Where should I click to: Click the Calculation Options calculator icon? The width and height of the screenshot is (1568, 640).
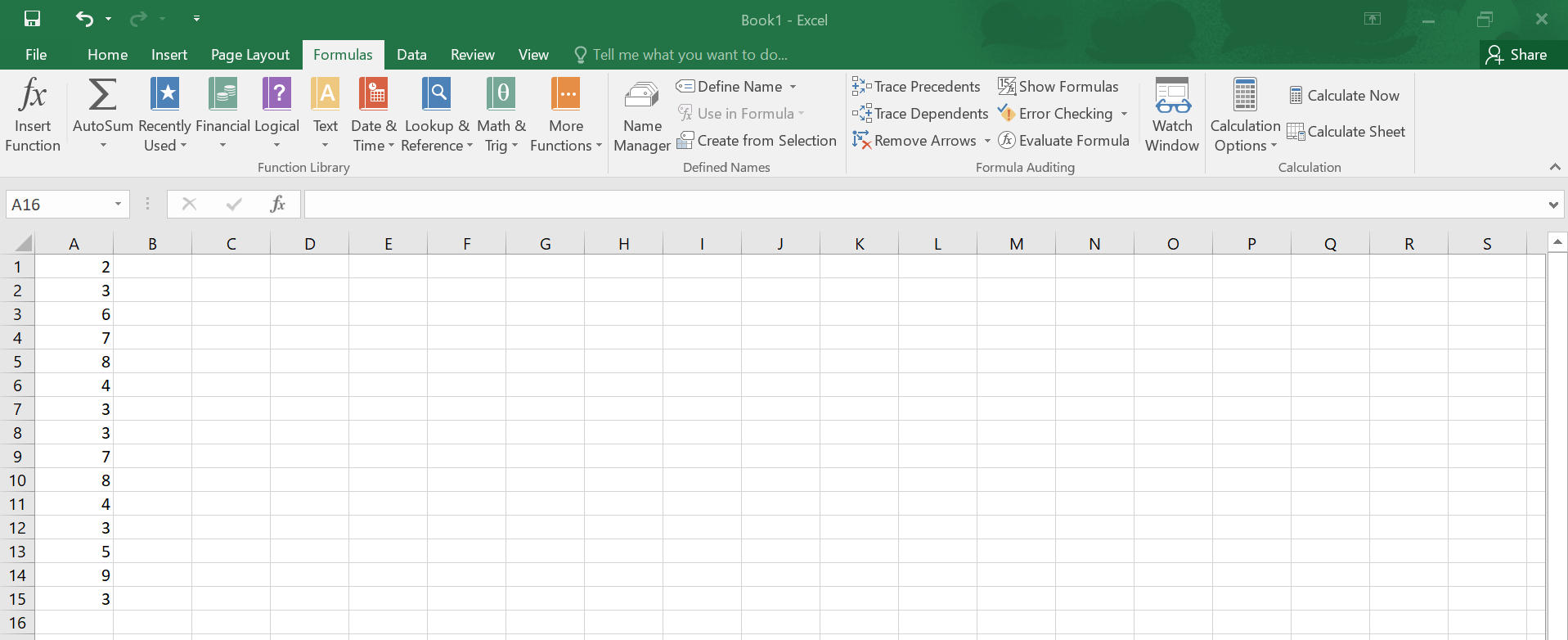(x=1245, y=94)
